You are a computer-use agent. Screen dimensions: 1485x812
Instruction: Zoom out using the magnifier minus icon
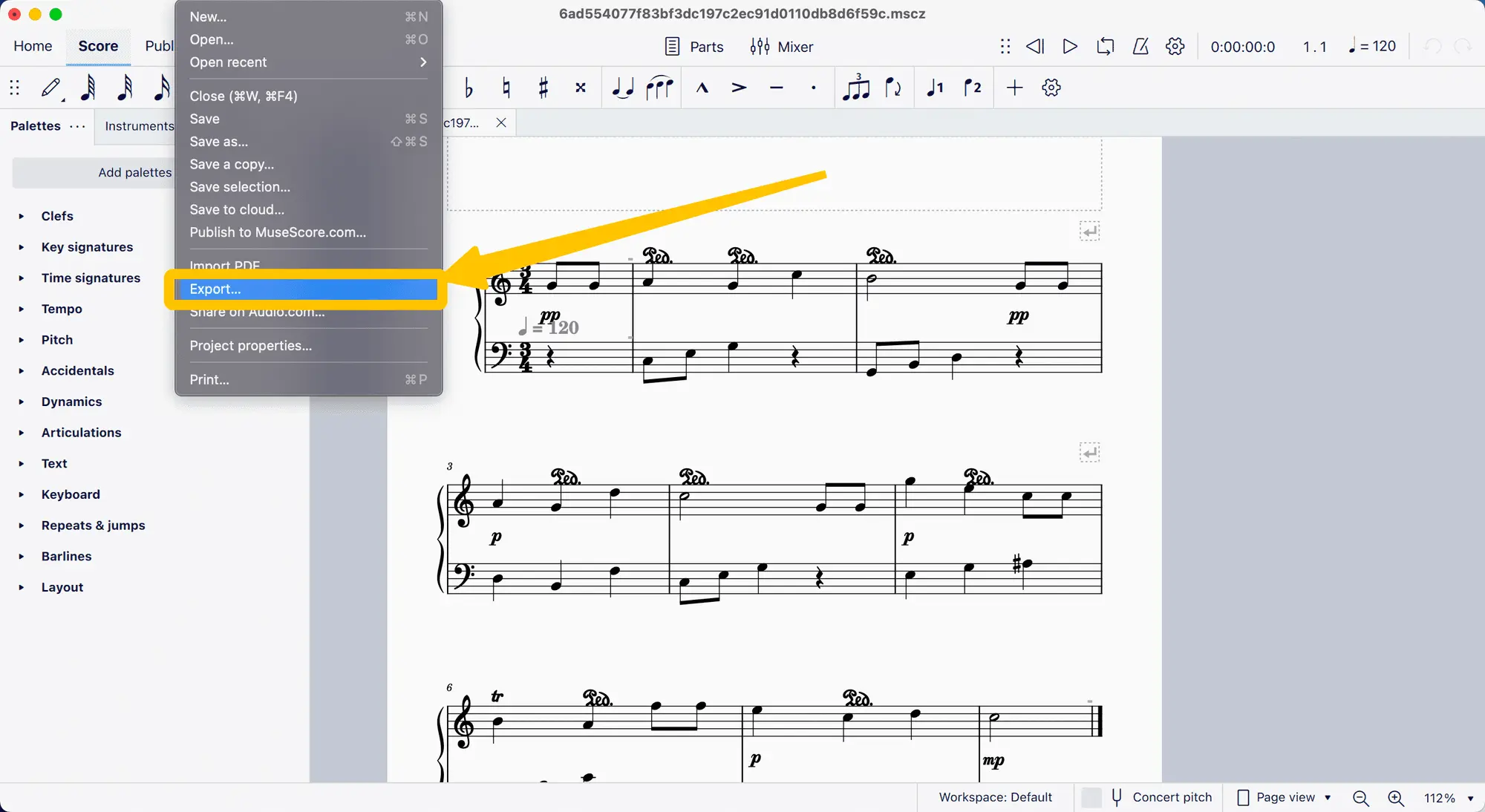pyautogui.click(x=1361, y=798)
